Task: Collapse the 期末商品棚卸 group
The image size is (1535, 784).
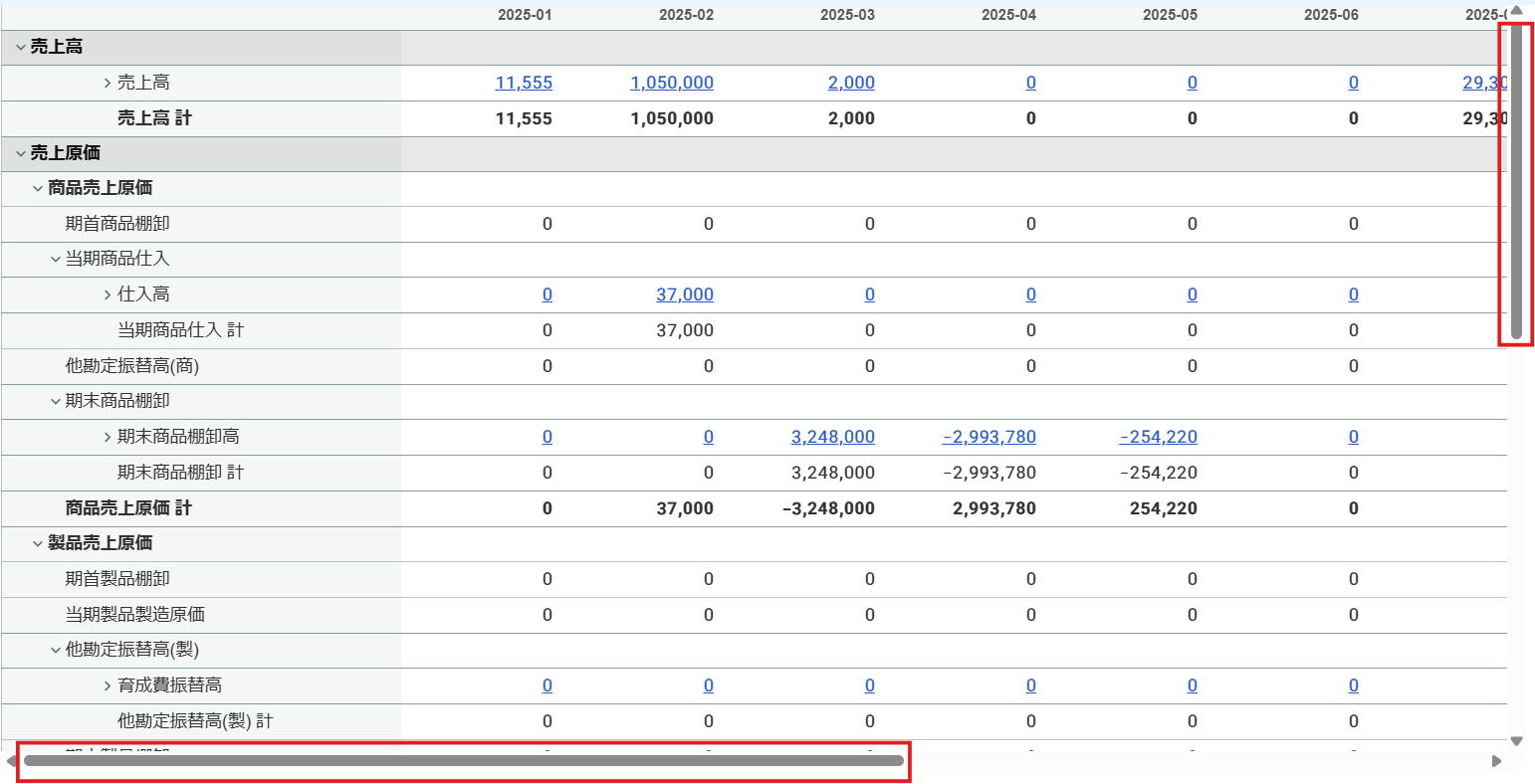Action: pyautogui.click(x=56, y=401)
